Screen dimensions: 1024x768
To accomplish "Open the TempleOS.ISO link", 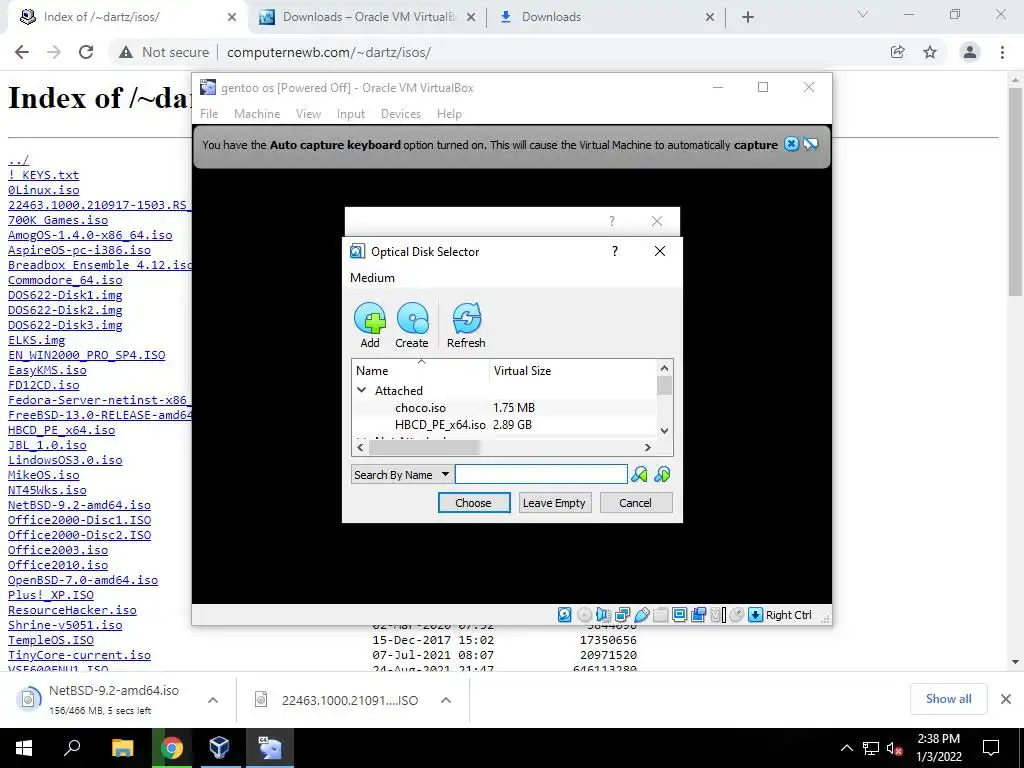I will coord(51,640).
